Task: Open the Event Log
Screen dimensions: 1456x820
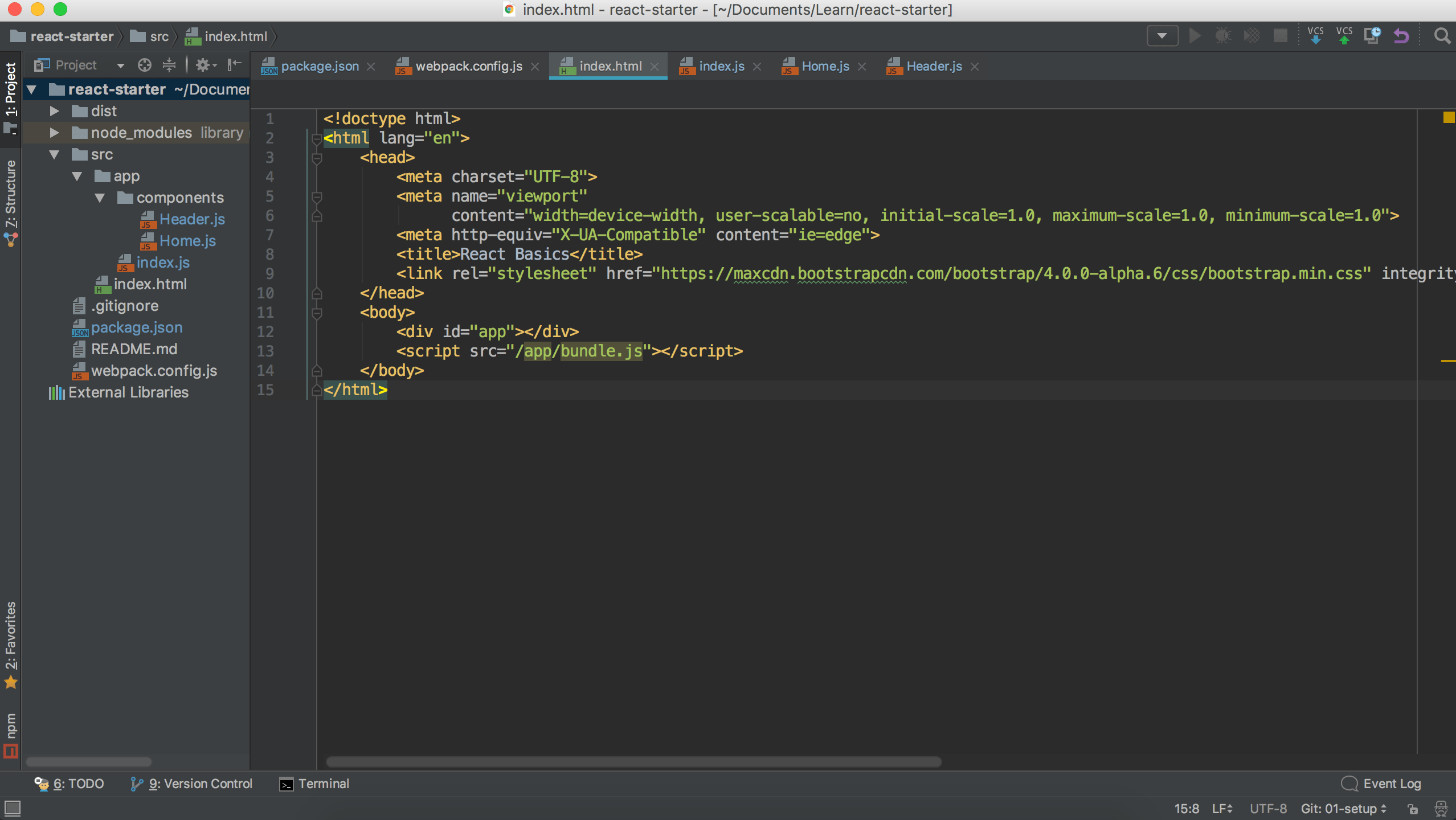Action: [1381, 784]
